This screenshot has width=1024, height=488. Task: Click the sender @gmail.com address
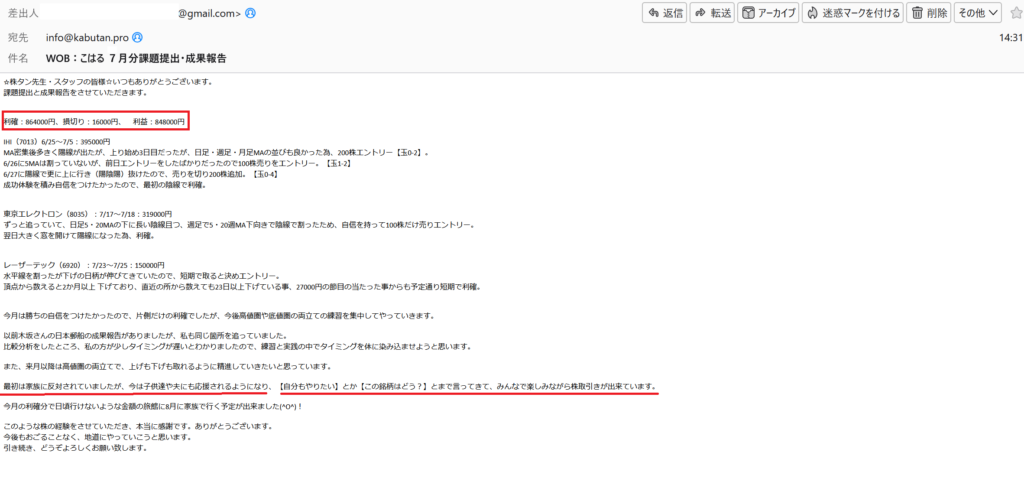point(210,13)
